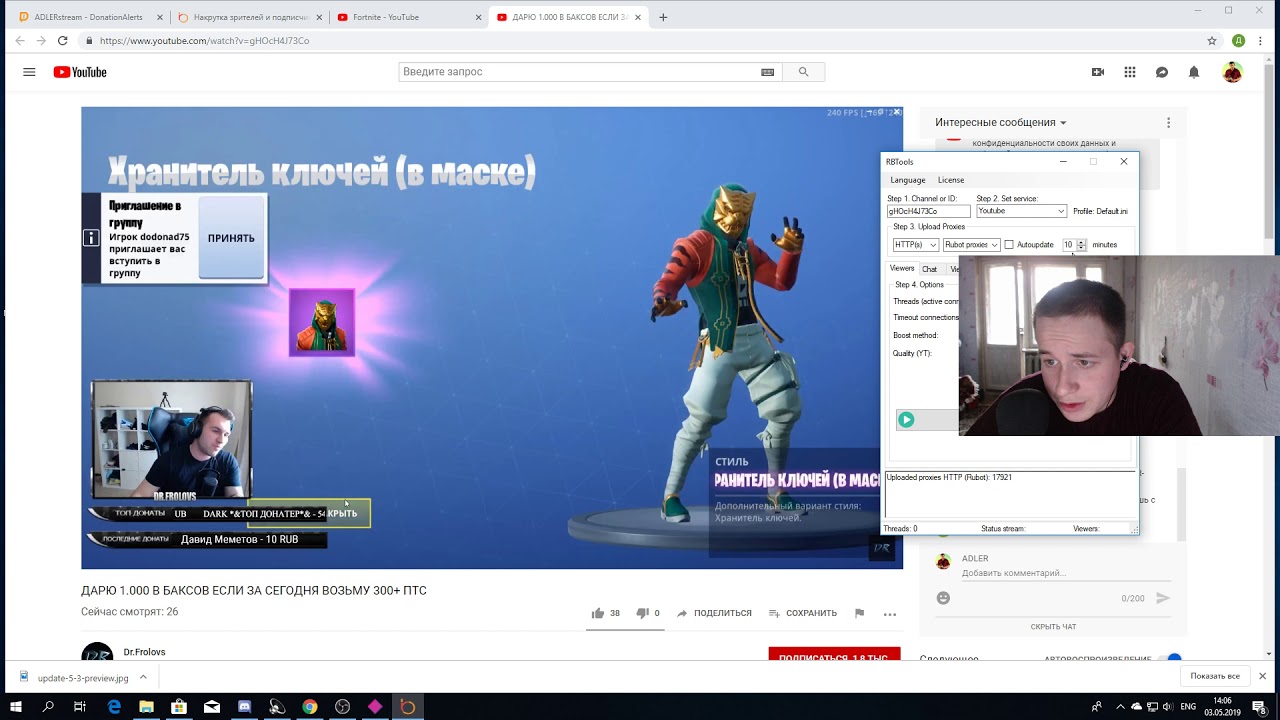Open Windows Start menu
The image size is (1280, 720).
[17, 706]
